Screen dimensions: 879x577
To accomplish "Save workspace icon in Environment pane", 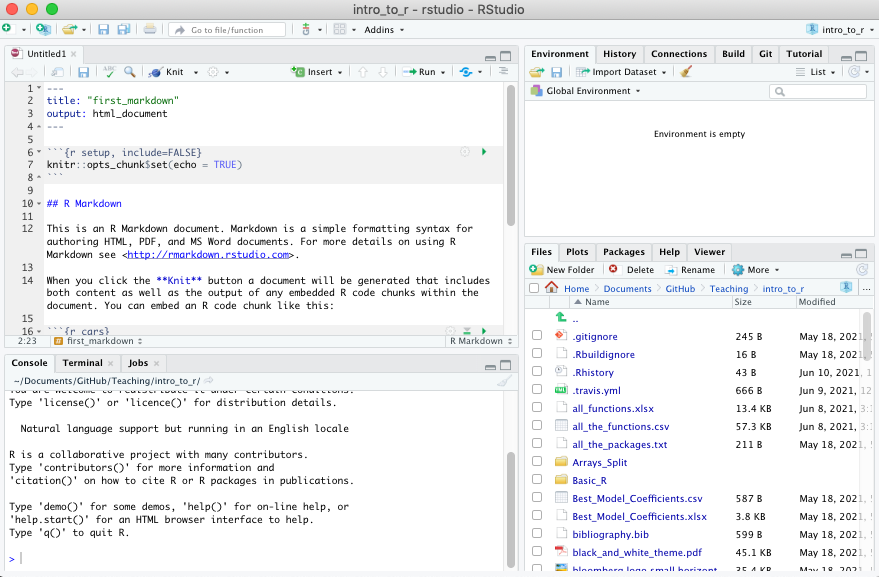I will (557, 72).
